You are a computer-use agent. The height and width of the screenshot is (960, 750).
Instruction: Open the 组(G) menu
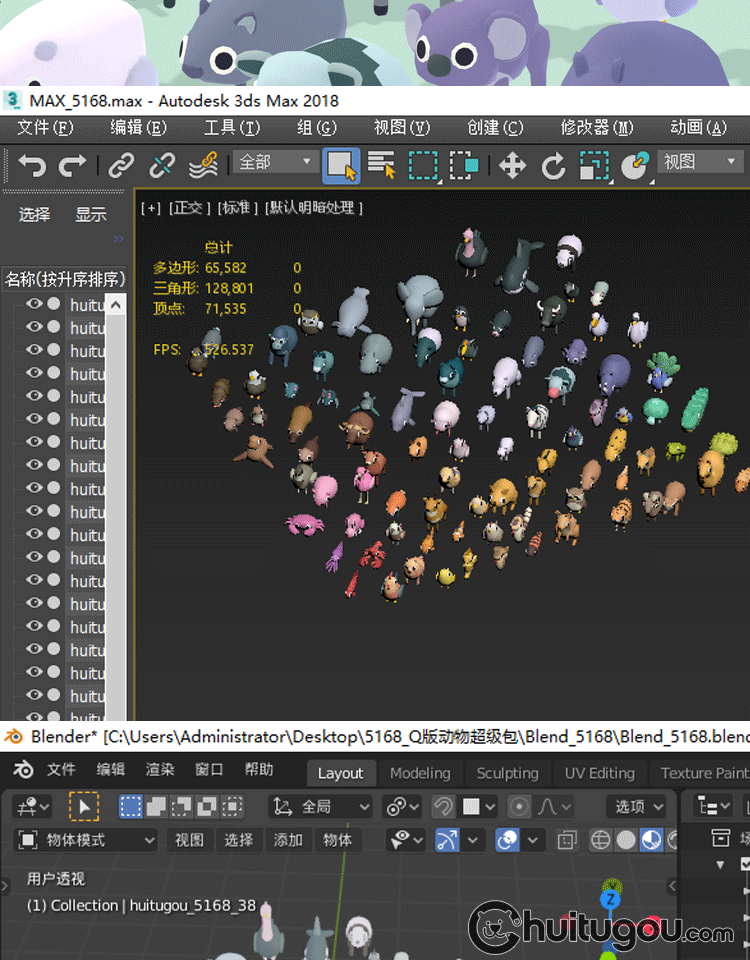tap(317, 128)
